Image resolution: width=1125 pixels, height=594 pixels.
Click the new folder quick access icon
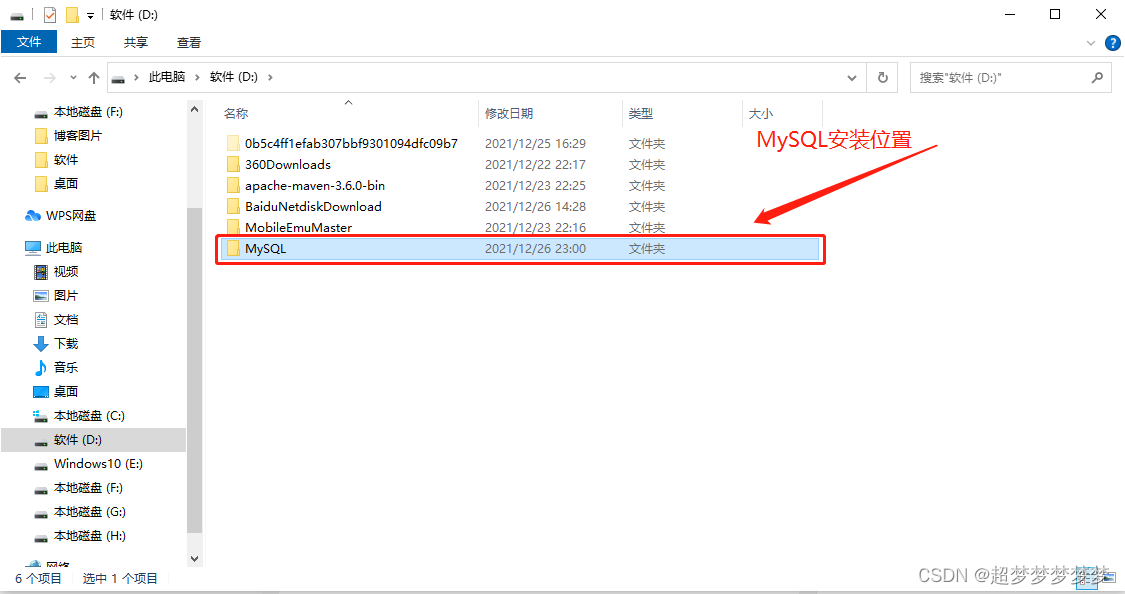(x=72, y=14)
